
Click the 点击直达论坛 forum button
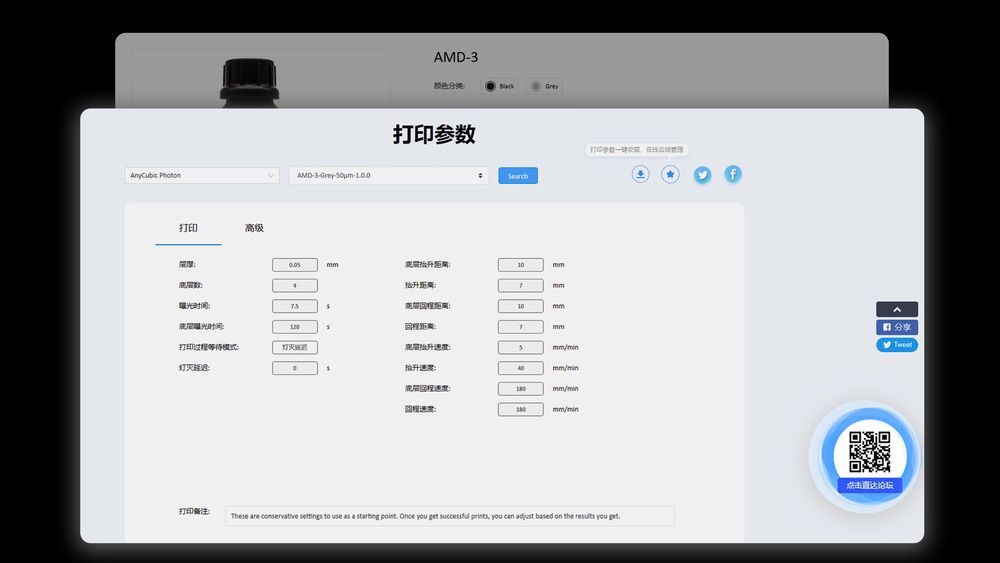click(870, 485)
